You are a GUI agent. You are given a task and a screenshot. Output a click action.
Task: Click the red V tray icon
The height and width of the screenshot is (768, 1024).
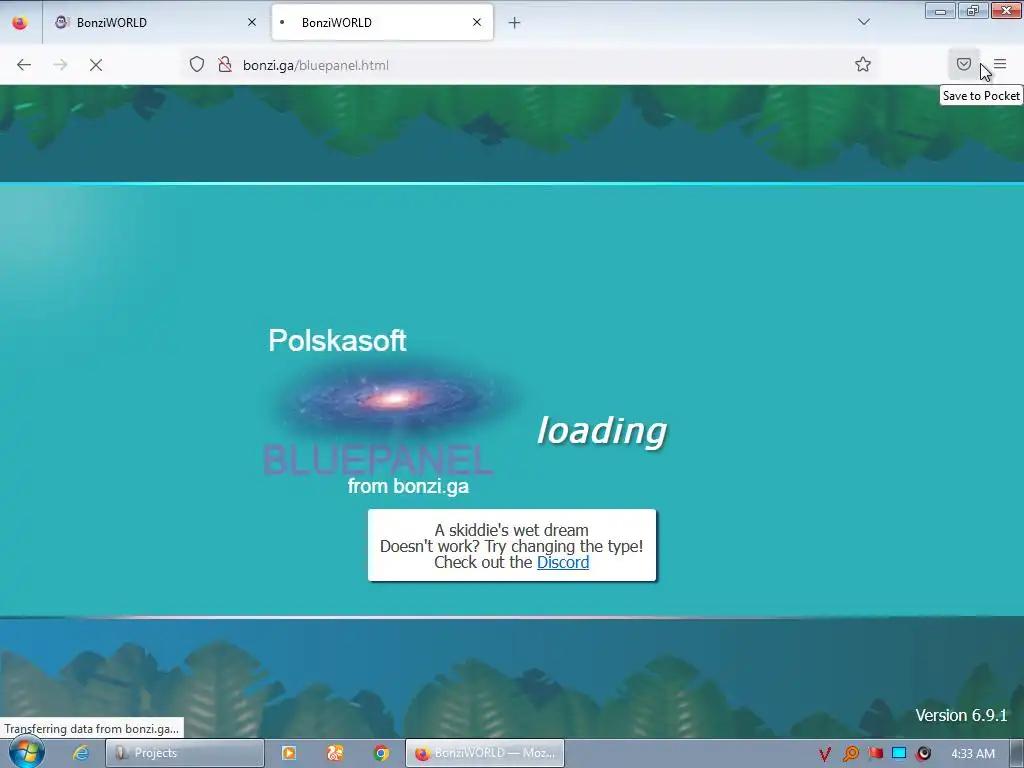click(x=825, y=754)
